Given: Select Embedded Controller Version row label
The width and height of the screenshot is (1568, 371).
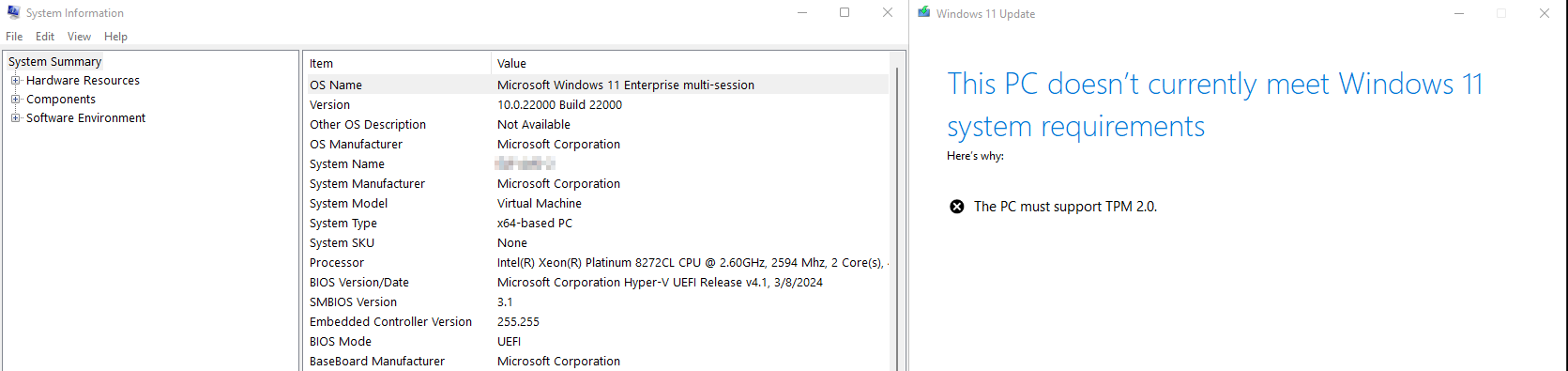Looking at the screenshot, I should (391, 322).
